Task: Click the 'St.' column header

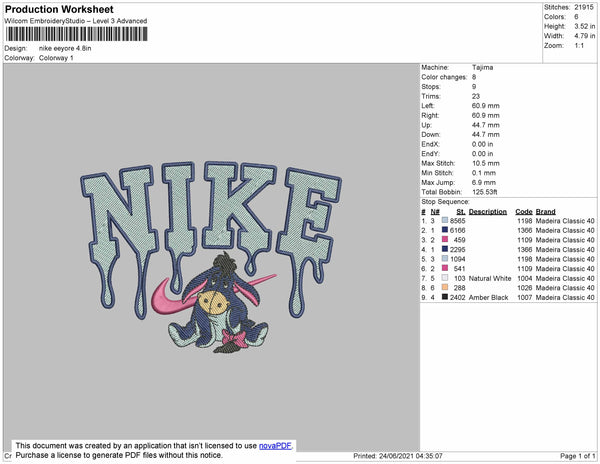Action: [x=461, y=212]
